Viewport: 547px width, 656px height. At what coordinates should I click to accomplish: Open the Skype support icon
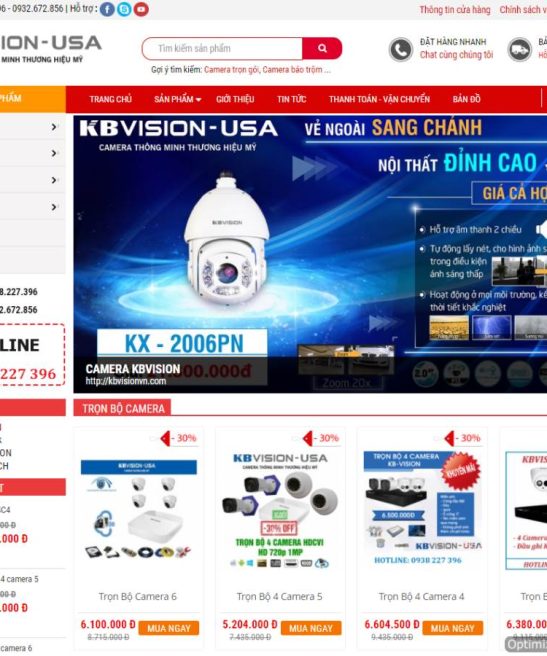tap(124, 9)
